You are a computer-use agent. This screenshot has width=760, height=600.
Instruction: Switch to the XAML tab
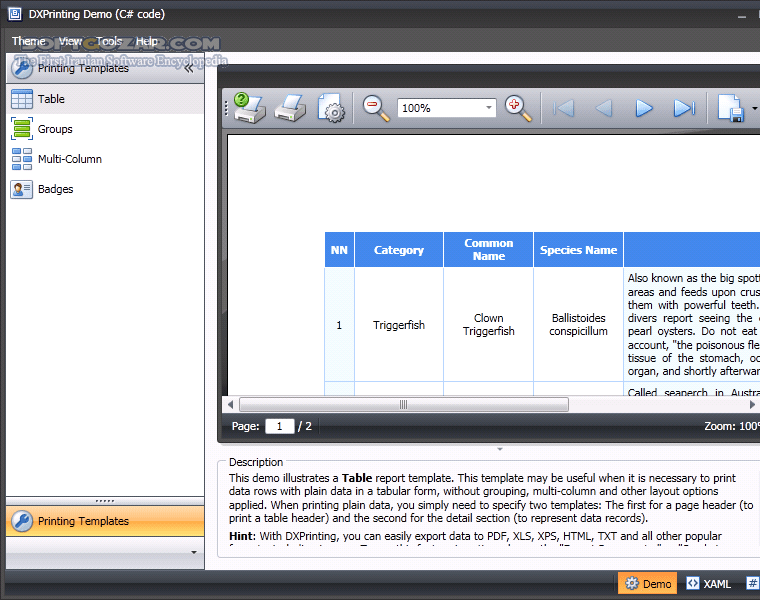708,584
